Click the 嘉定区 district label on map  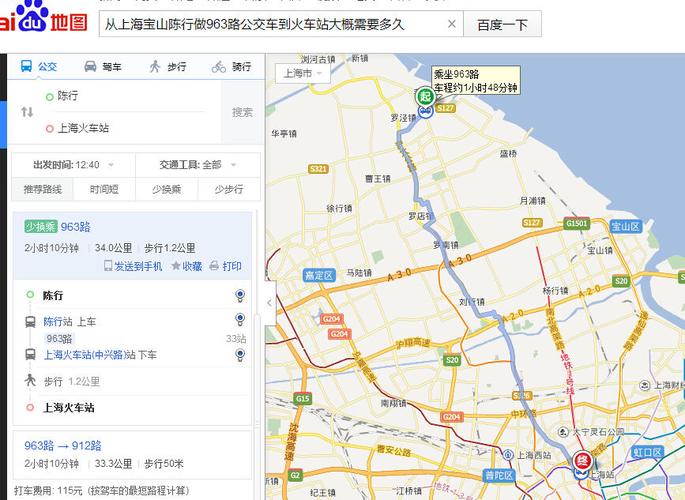[x=319, y=275]
